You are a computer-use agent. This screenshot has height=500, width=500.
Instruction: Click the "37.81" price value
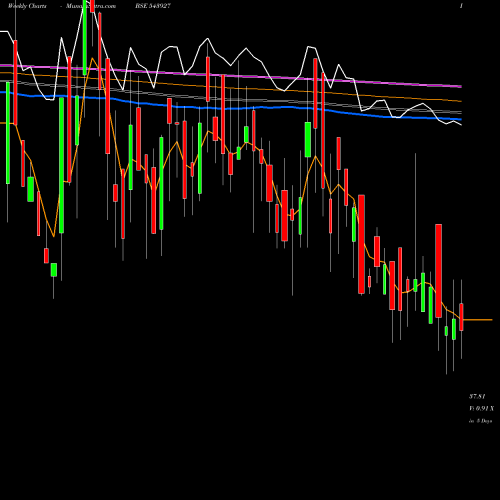[477, 396]
